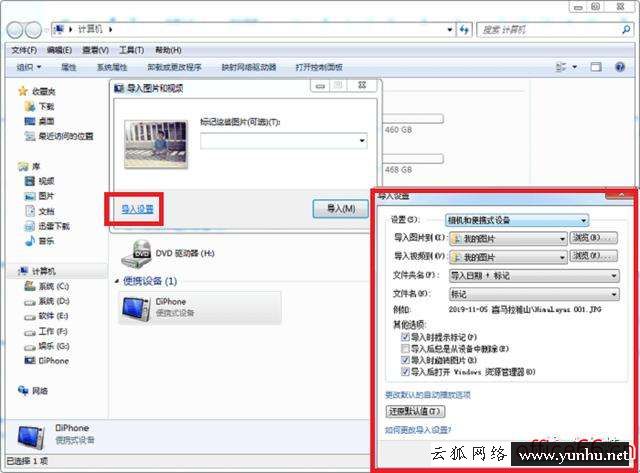Screen dimensions: 640x473
Task: Open the tag pictures combo box
Action: point(284,141)
